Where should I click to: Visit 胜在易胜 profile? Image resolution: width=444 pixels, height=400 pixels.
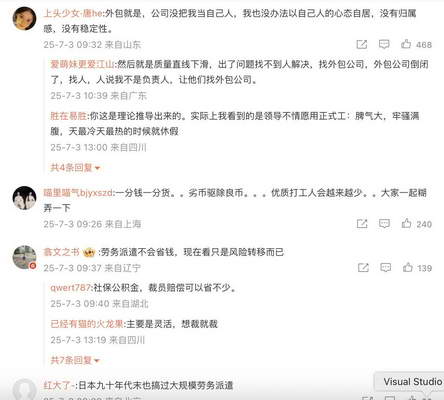coord(68,116)
